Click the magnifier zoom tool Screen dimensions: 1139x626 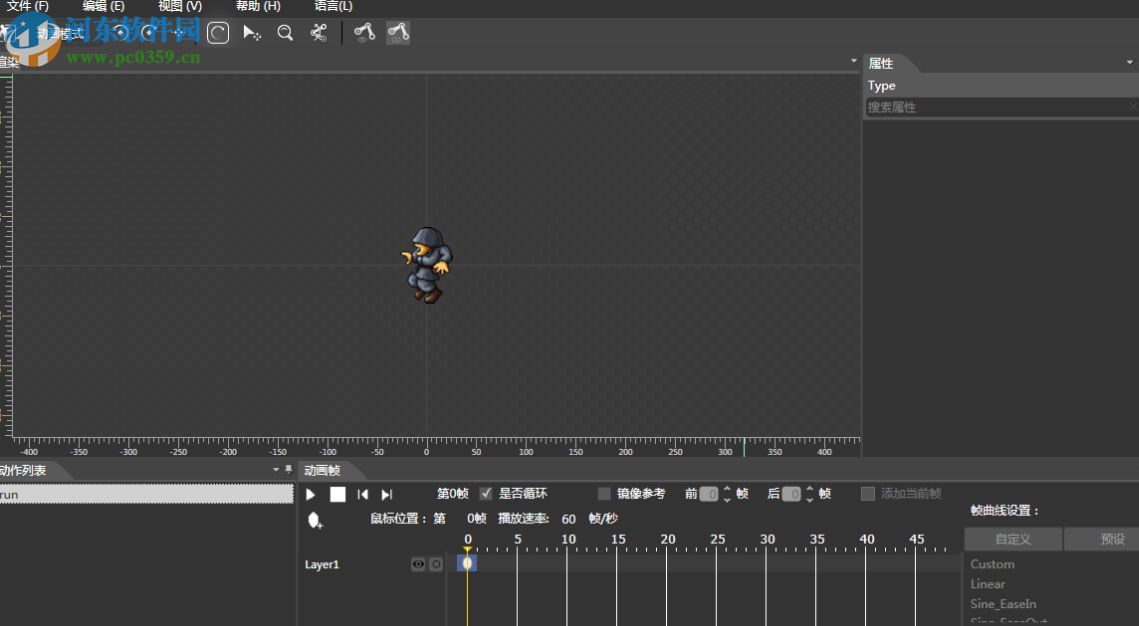(285, 33)
